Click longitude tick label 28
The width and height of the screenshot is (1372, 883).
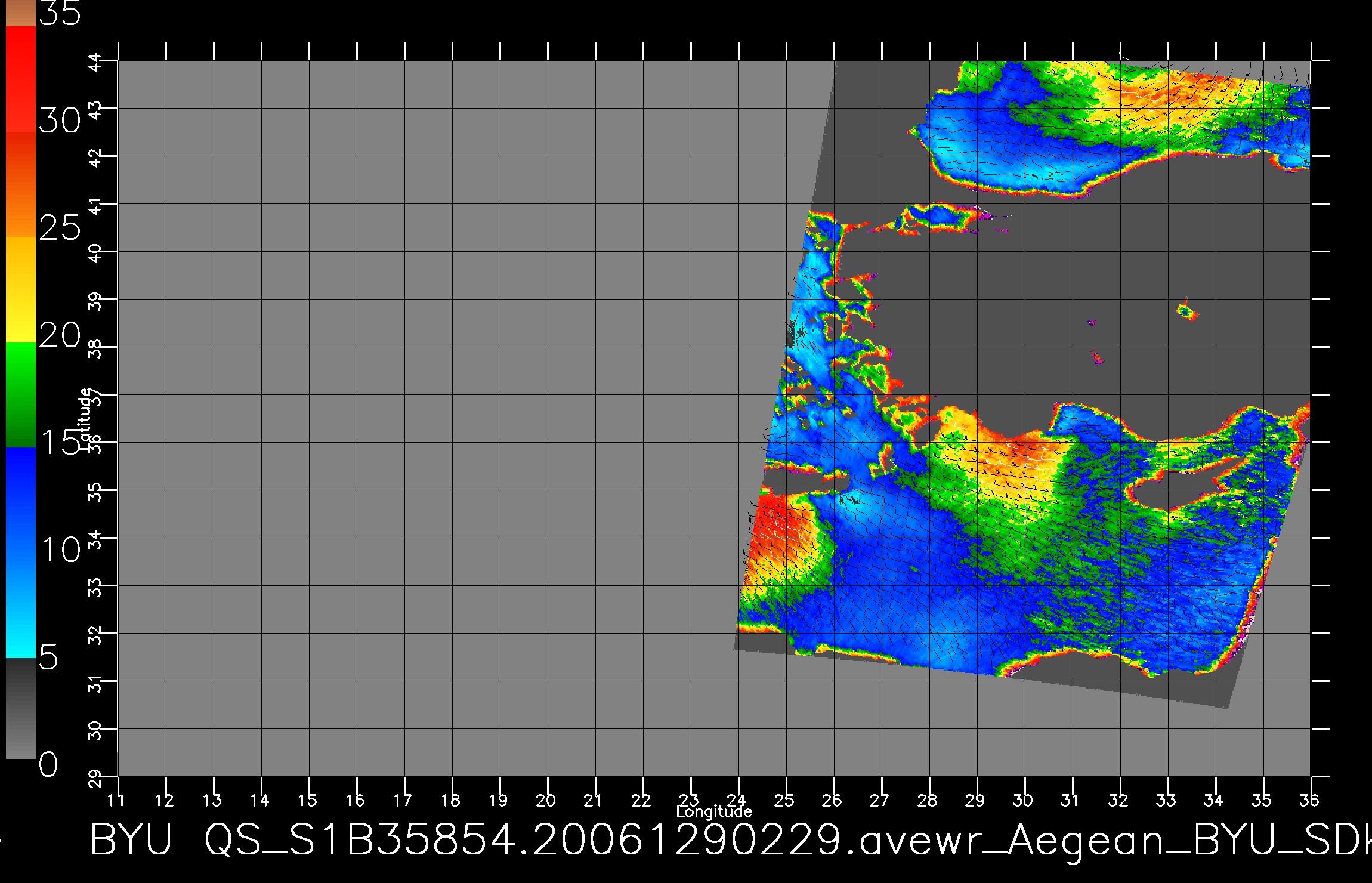coord(928,800)
